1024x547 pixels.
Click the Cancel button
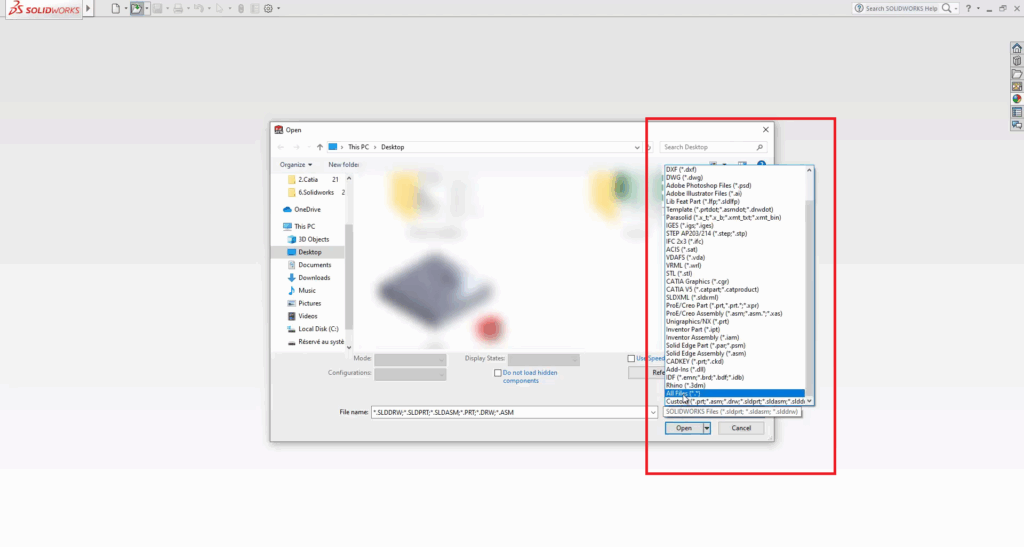tap(741, 428)
